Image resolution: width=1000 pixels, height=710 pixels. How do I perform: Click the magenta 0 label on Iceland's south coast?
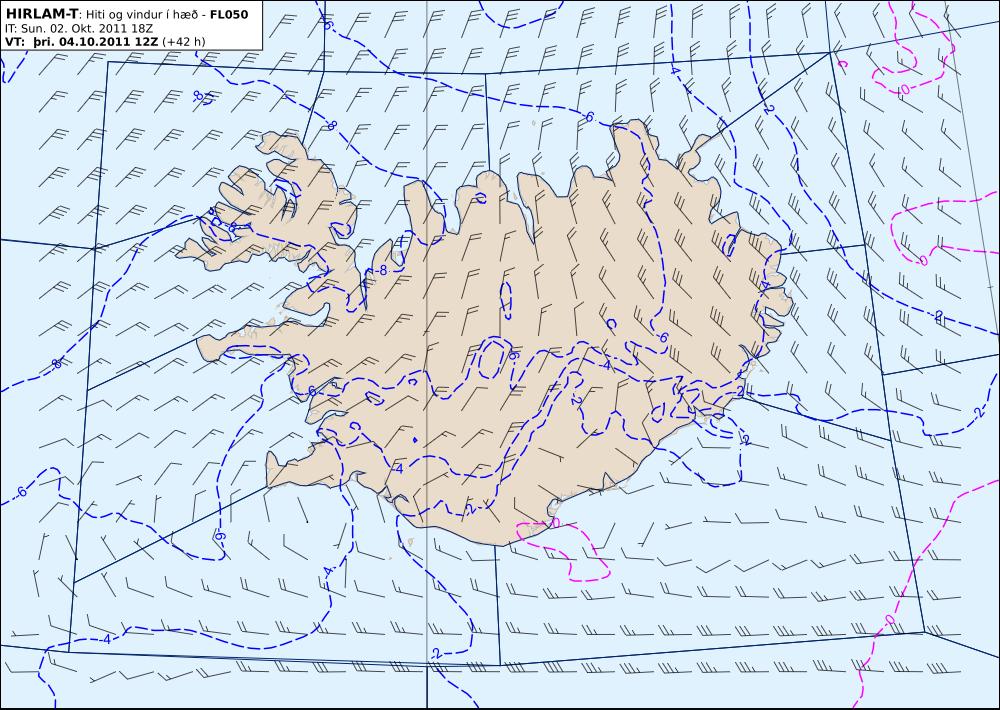click(555, 522)
